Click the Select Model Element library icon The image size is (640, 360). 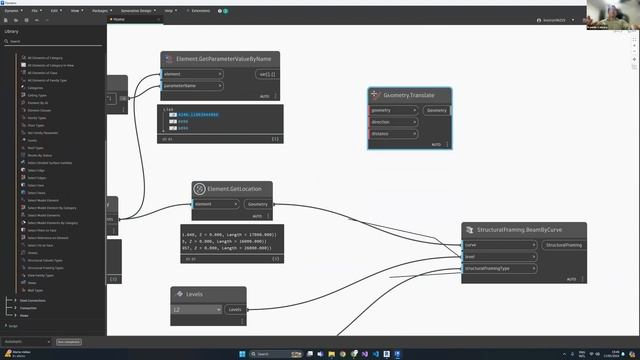(x=23, y=200)
